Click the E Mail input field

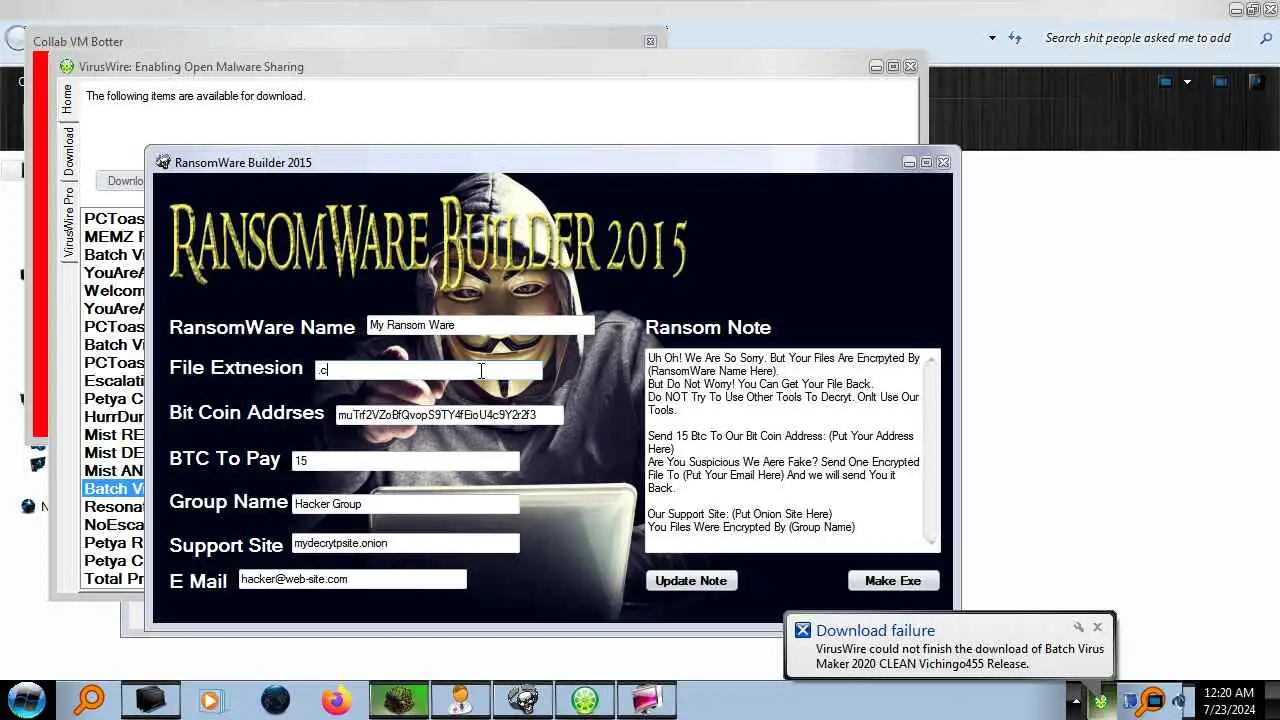(352, 579)
